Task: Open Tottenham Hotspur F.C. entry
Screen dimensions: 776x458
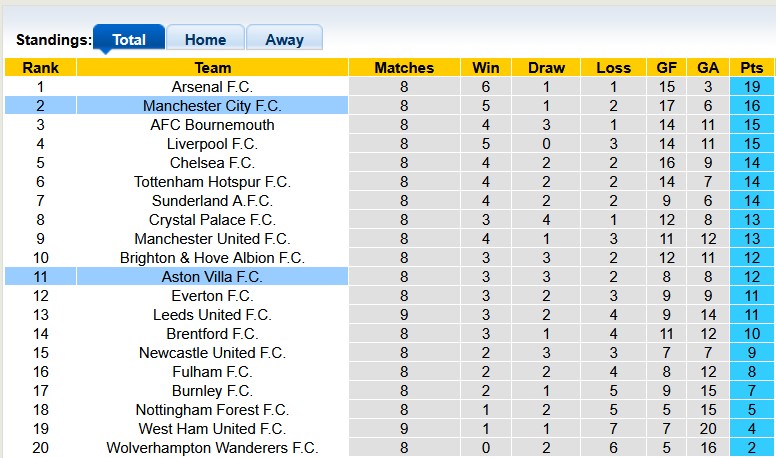Action: (x=212, y=182)
